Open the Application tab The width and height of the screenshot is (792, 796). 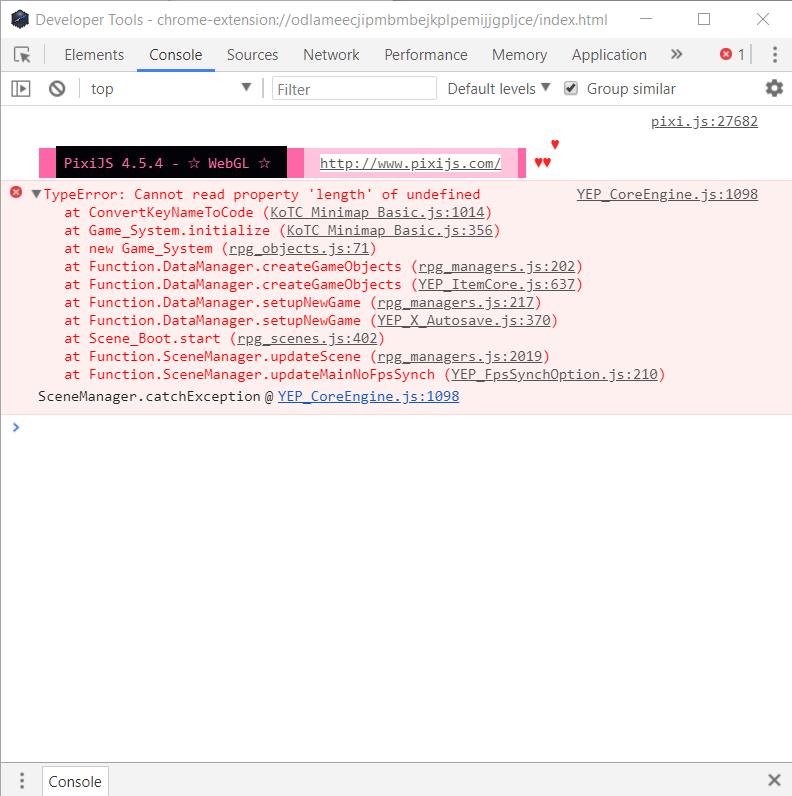point(609,55)
